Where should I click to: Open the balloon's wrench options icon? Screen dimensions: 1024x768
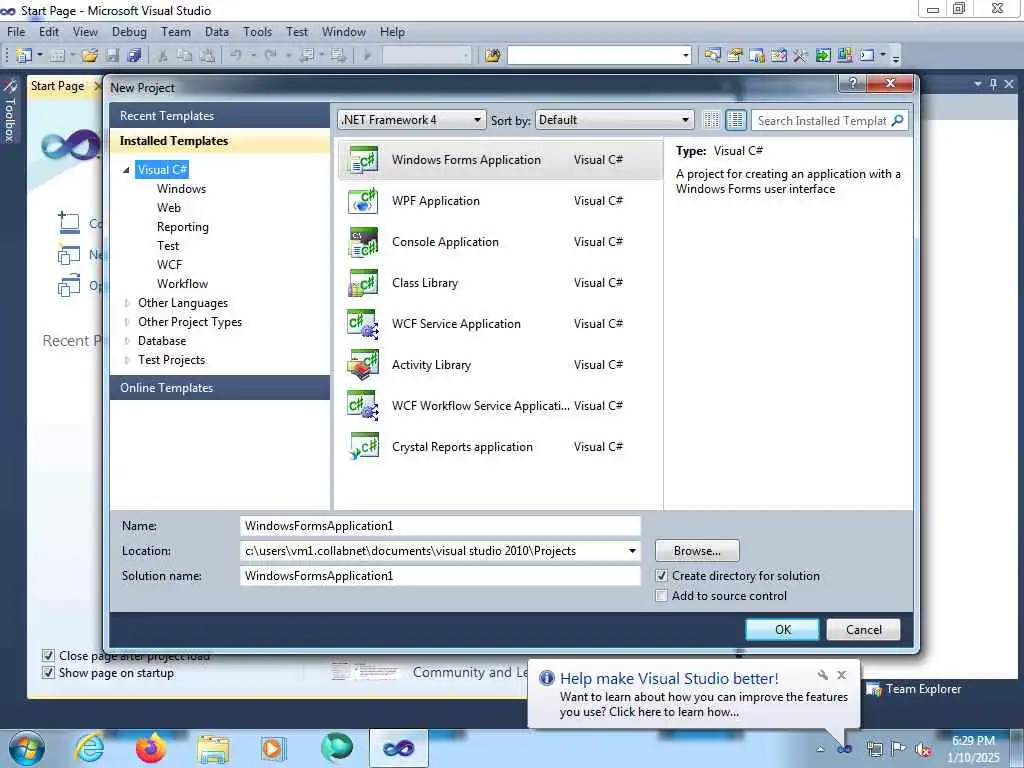point(823,675)
